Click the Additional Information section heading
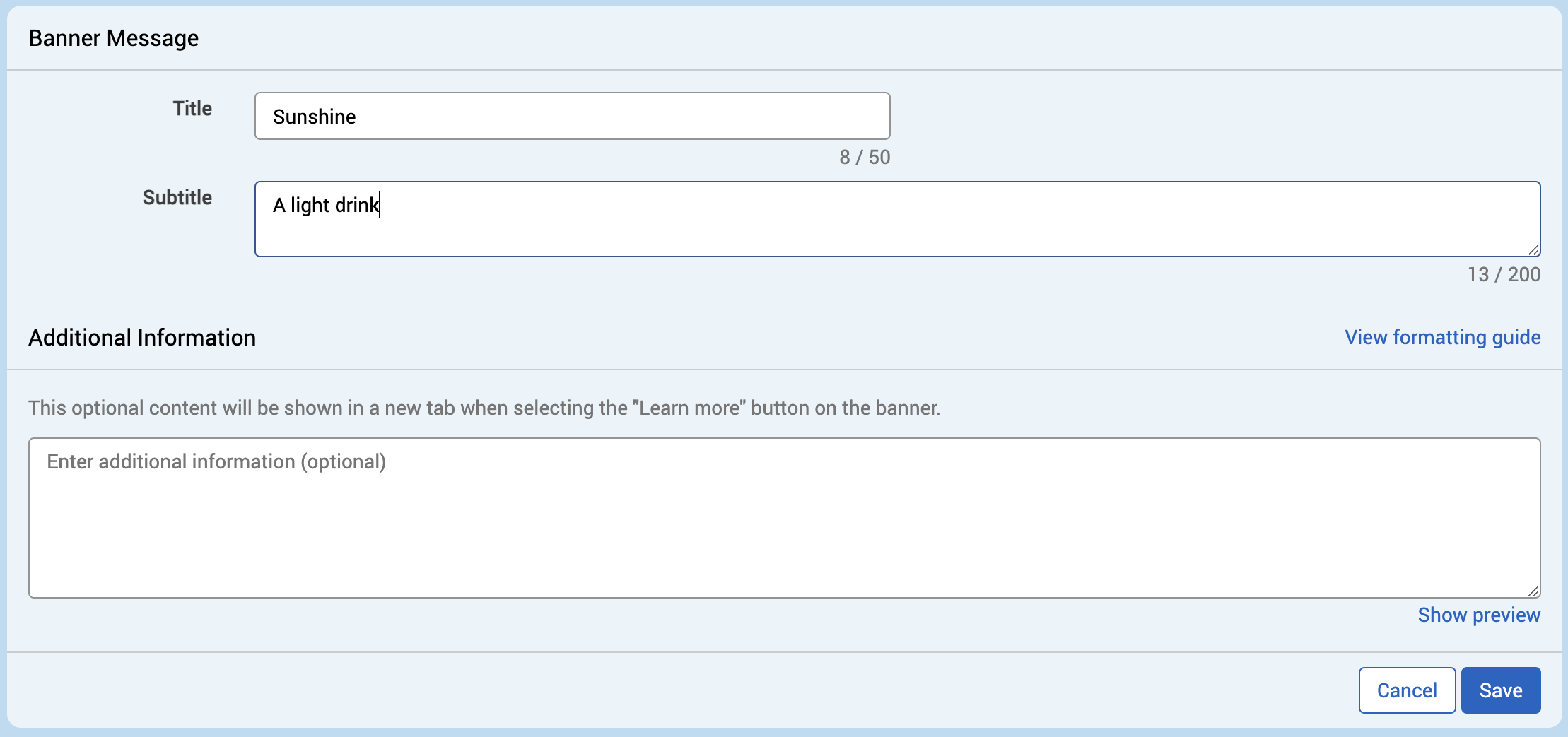Viewport: 1568px width, 737px height. tap(142, 338)
